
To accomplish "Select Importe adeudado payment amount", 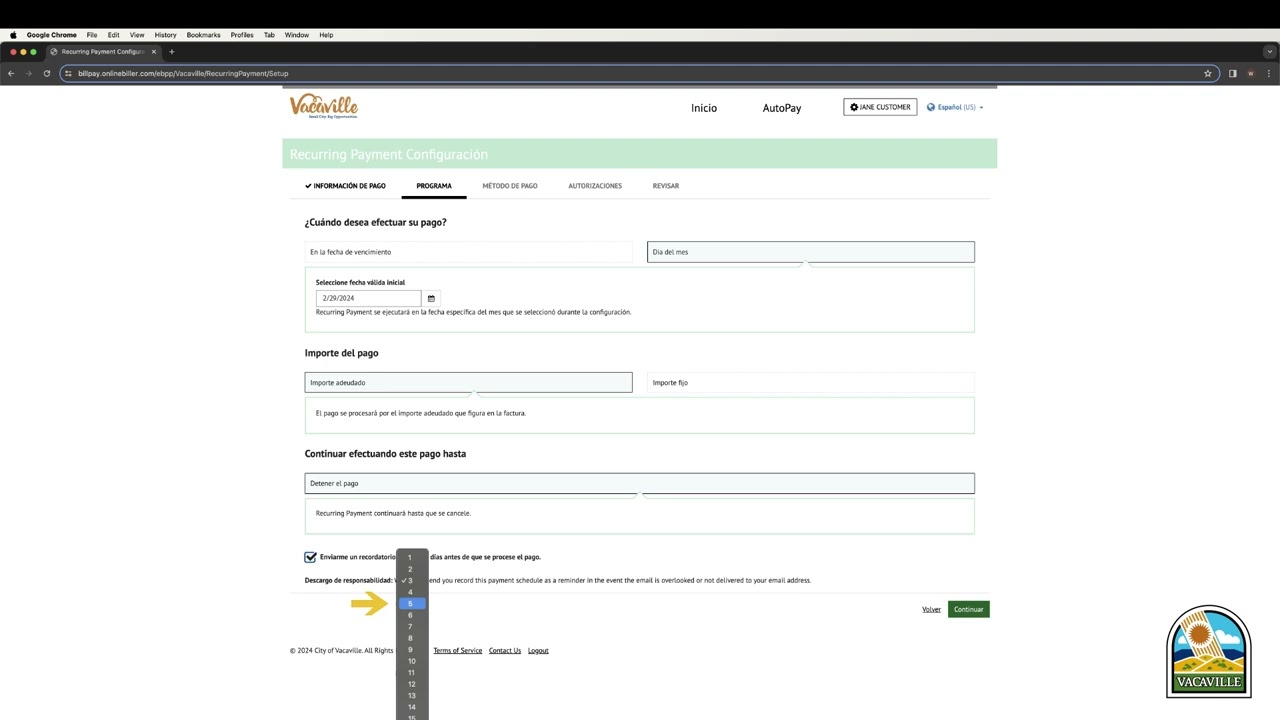I will pos(469,382).
